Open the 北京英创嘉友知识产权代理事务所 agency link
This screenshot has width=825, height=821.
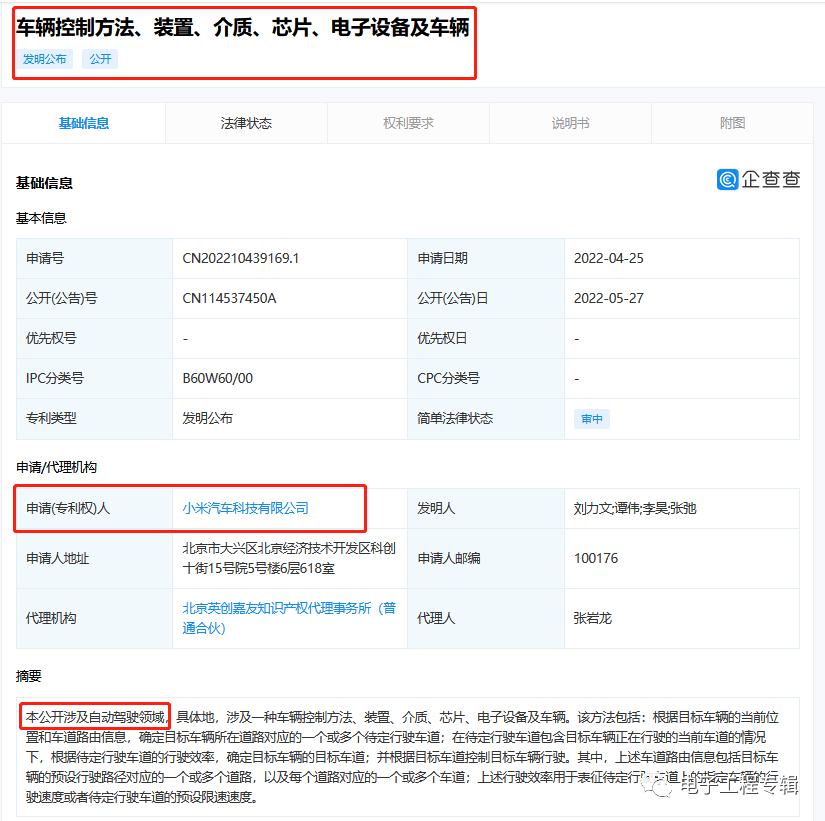[289, 618]
